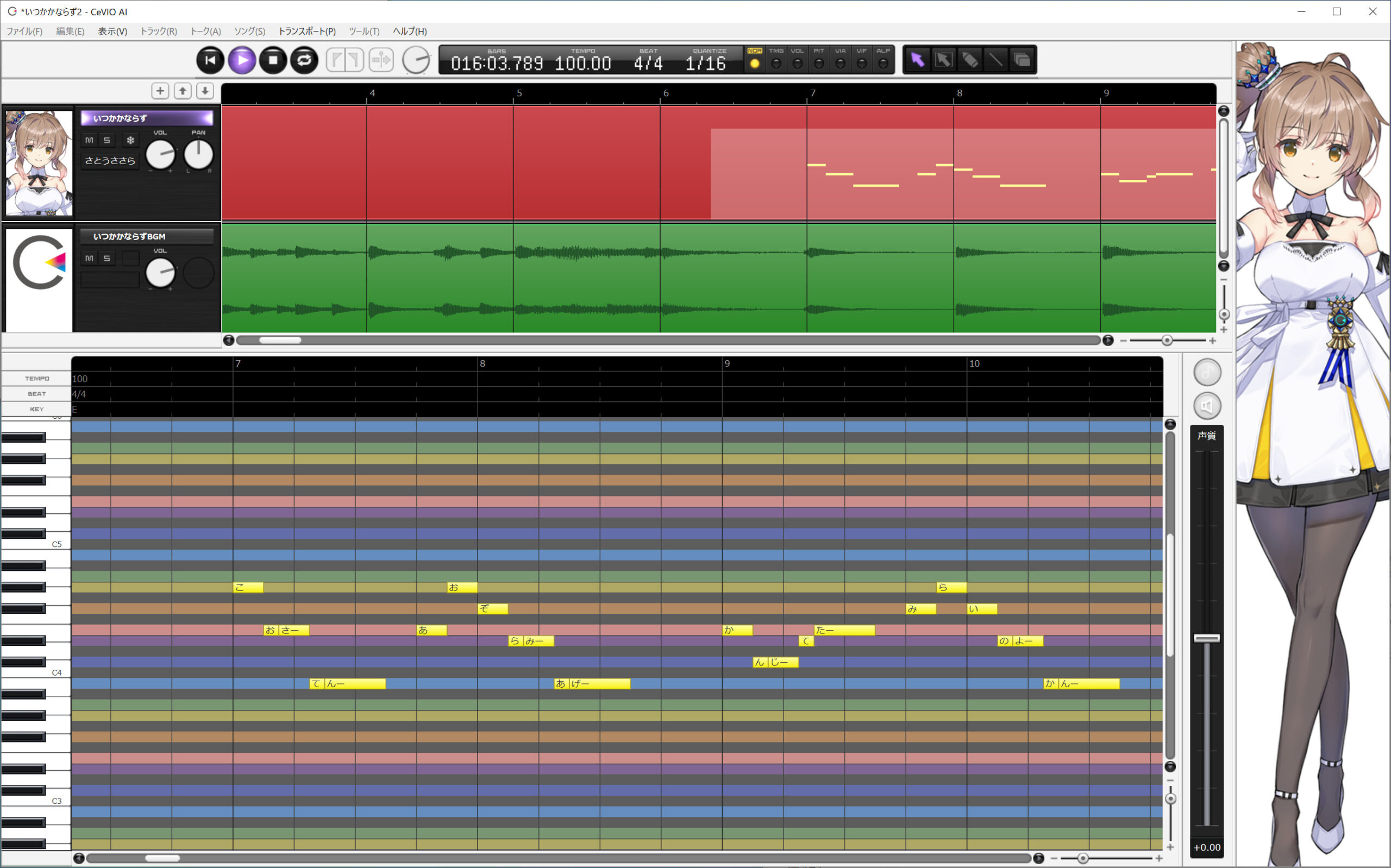Click the purple Play button
Image resolution: width=1391 pixels, height=868 pixels.
pos(242,60)
